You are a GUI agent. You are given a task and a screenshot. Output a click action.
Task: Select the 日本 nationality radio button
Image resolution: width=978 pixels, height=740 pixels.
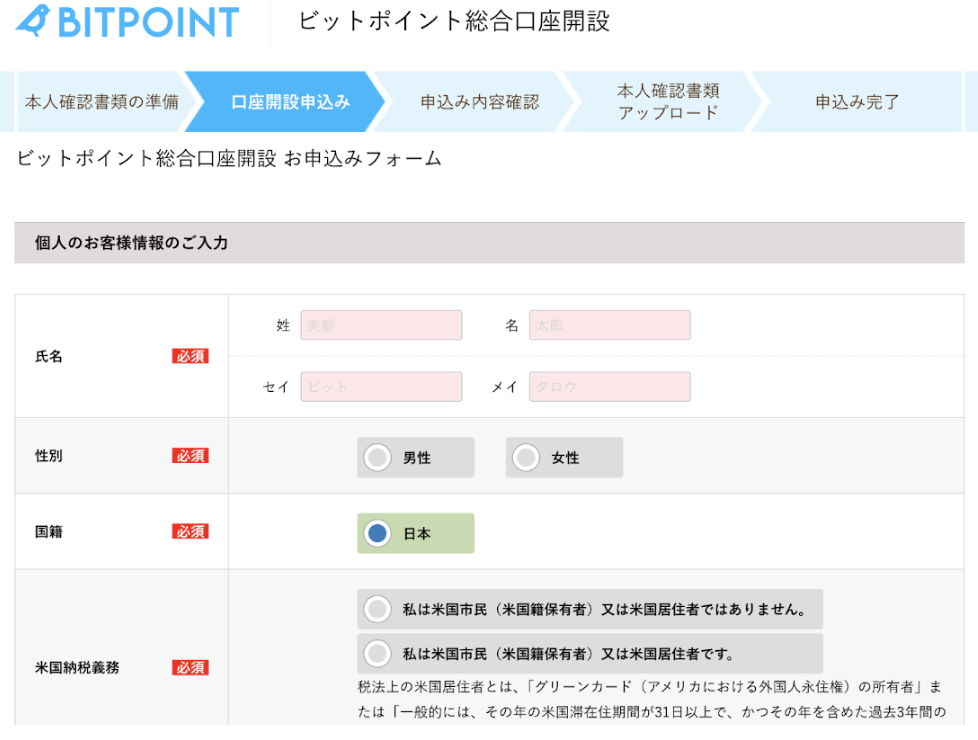point(377,533)
